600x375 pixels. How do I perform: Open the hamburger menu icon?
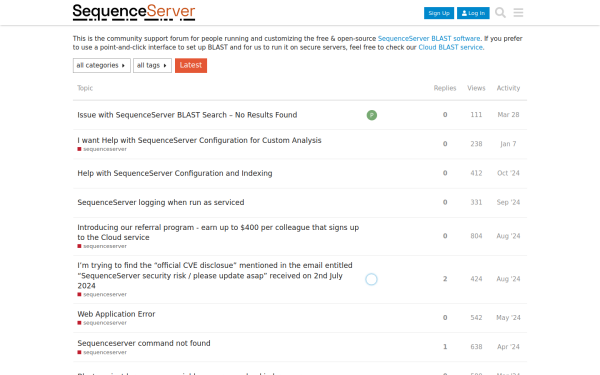518,13
